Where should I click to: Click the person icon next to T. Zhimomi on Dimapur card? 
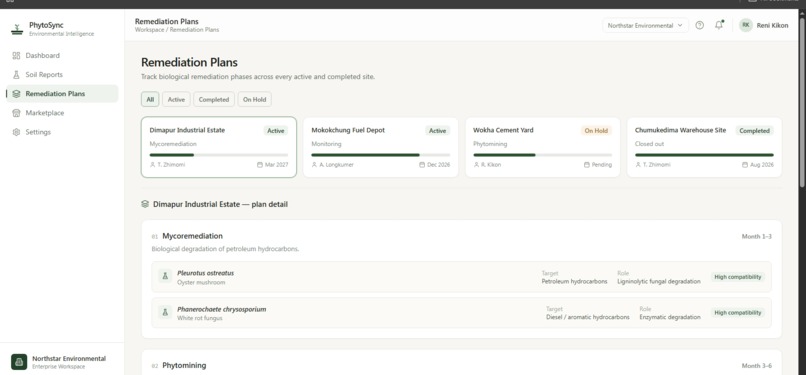click(x=152, y=165)
